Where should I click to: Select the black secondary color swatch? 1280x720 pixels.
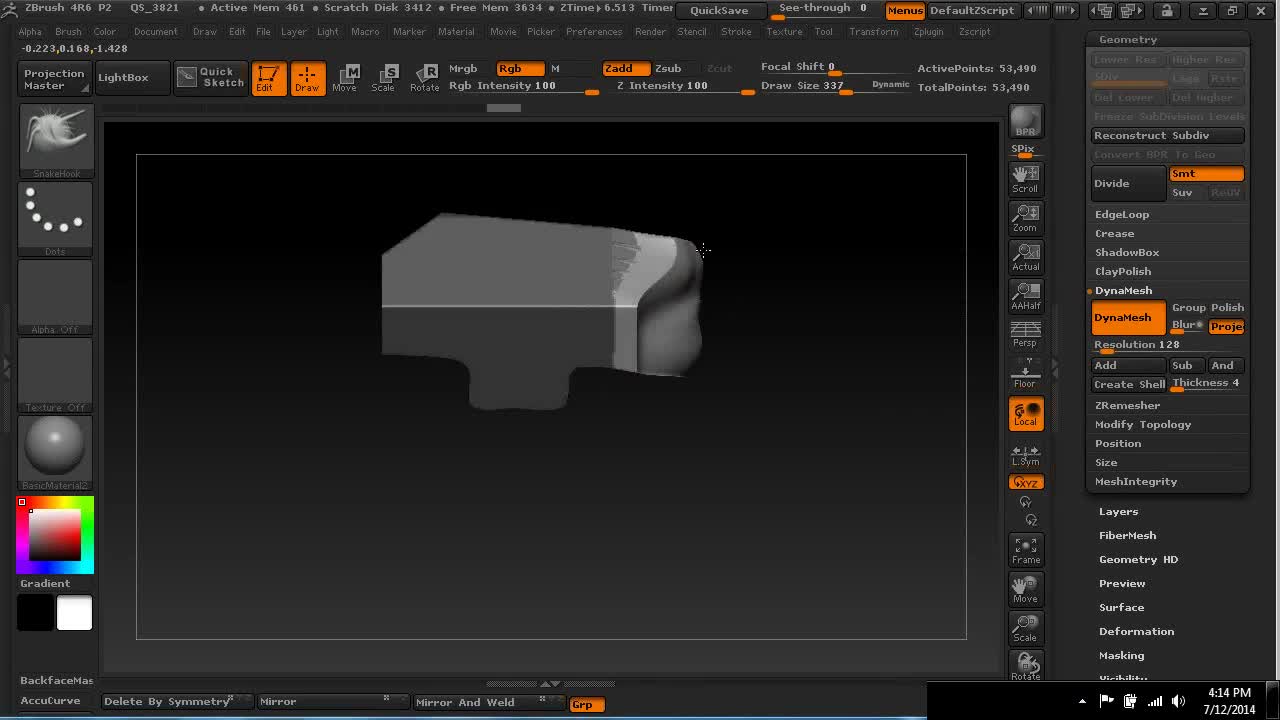point(35,613)
